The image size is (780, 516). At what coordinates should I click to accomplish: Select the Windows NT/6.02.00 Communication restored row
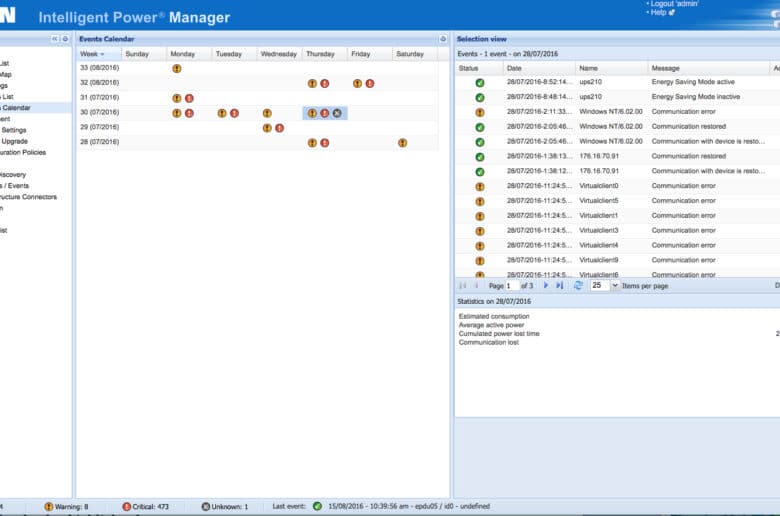coord(617,127)
